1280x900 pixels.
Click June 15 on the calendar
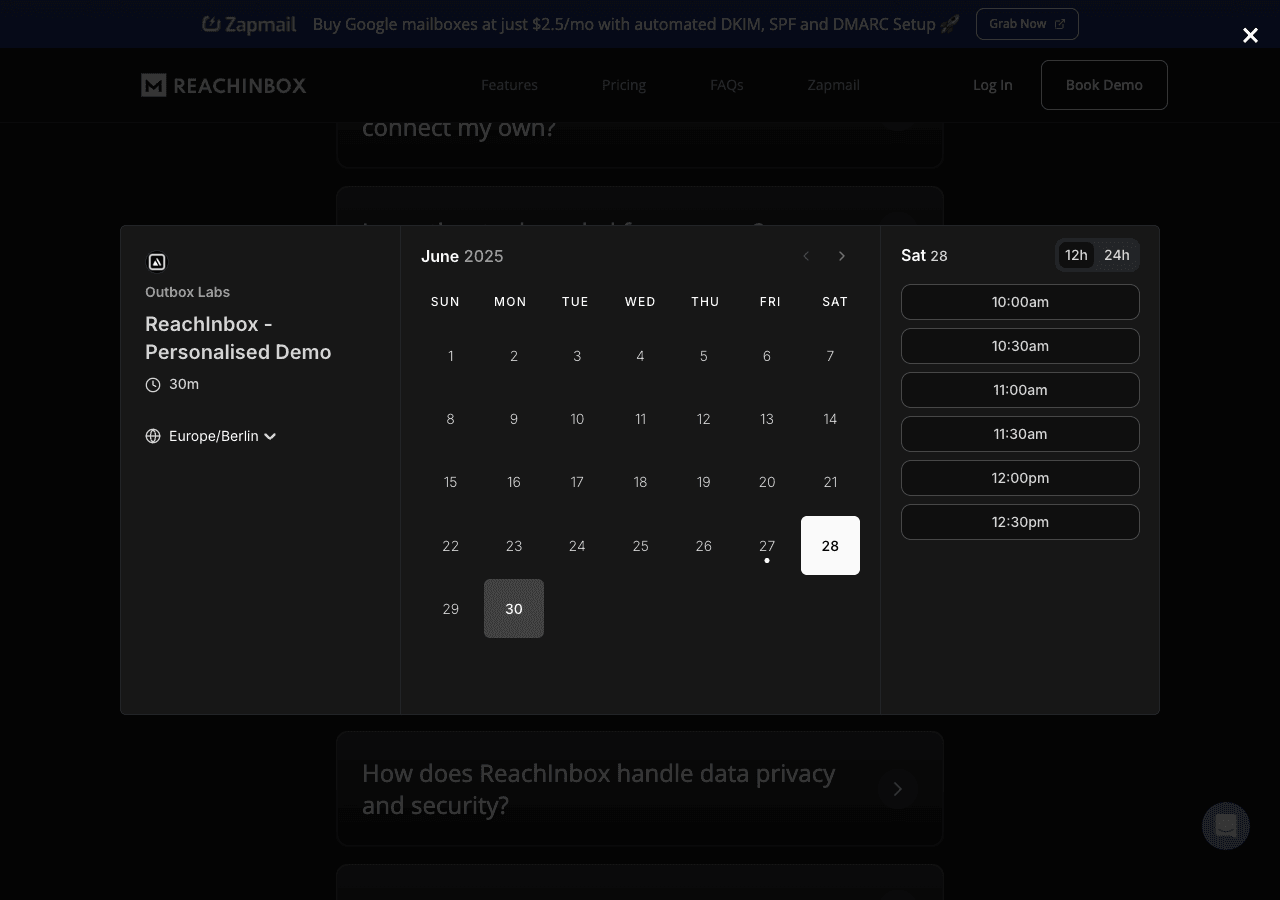[451, 482]
